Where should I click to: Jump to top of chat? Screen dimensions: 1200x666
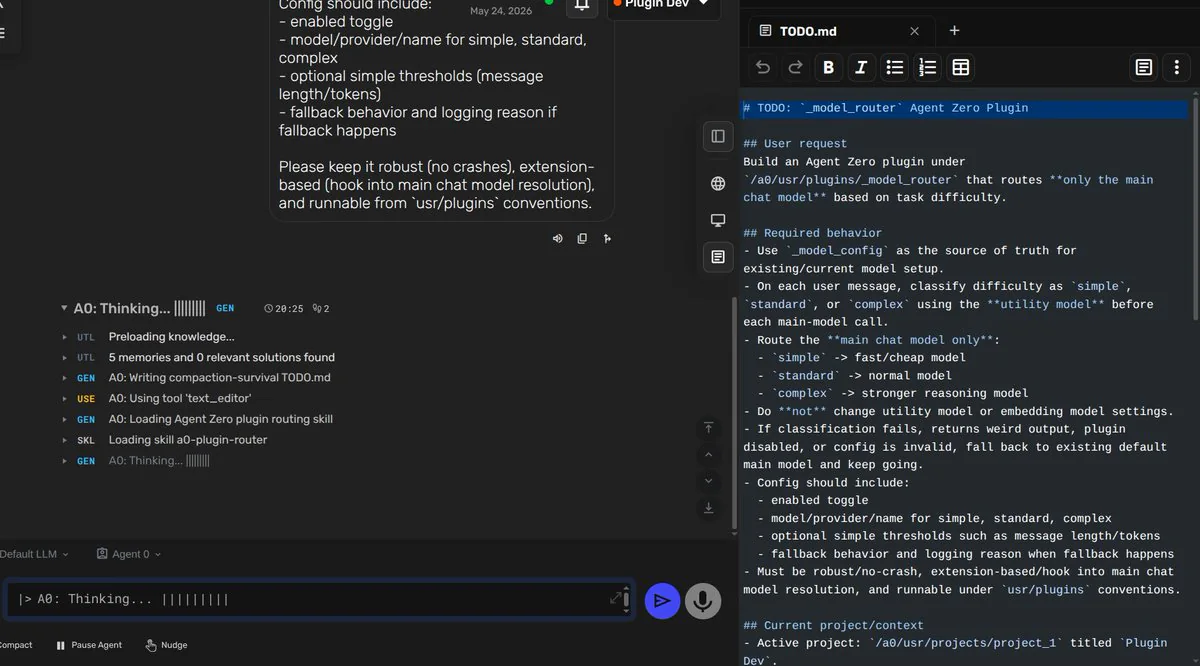tap(709, 428)
